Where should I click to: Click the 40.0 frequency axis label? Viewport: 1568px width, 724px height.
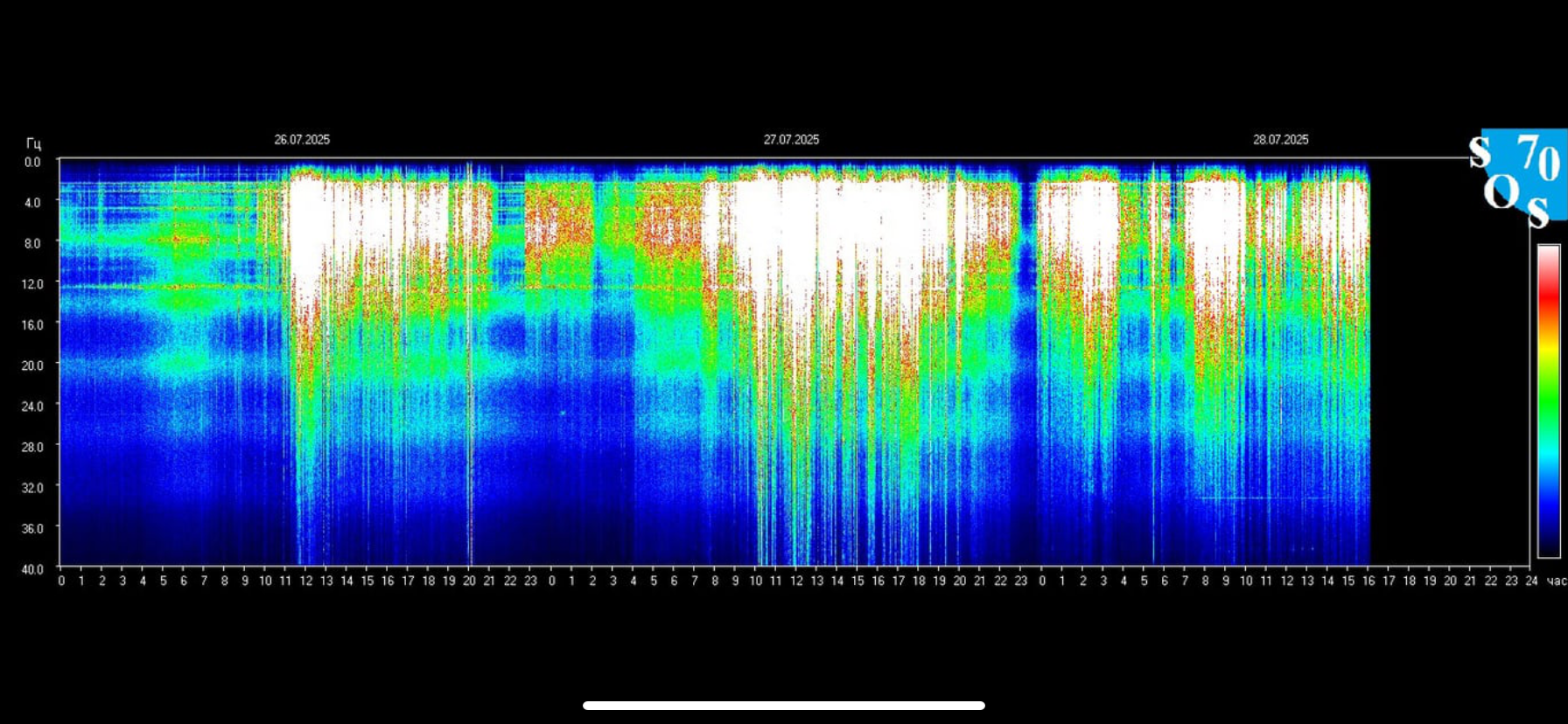coord(32,569)
